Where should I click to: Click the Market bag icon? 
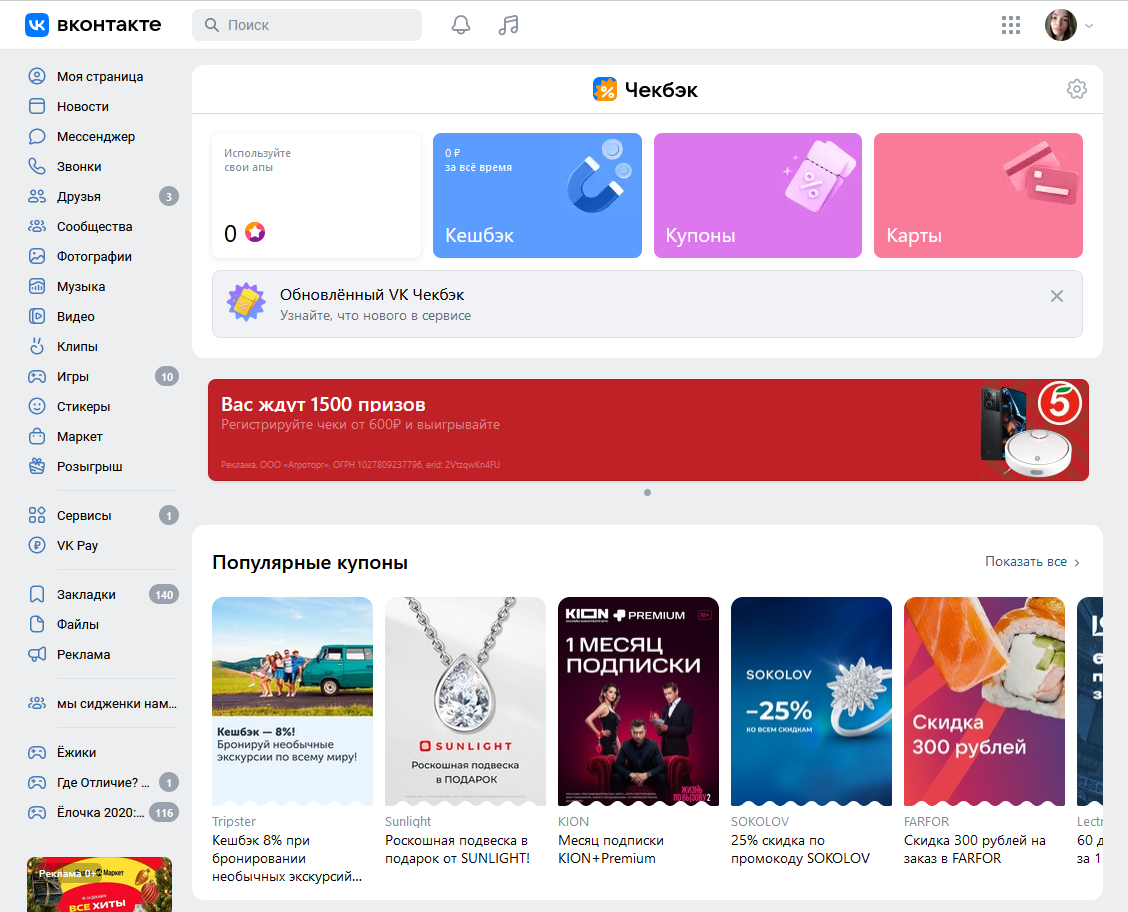(x=37, y=437)
